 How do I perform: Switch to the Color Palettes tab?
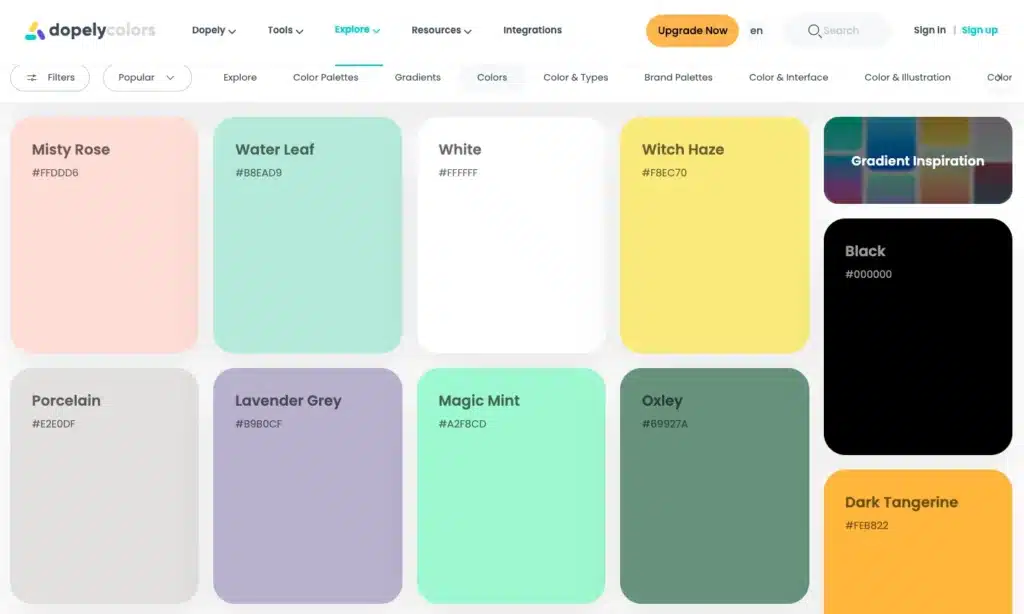pyautogui.click(x=325, y=78)
